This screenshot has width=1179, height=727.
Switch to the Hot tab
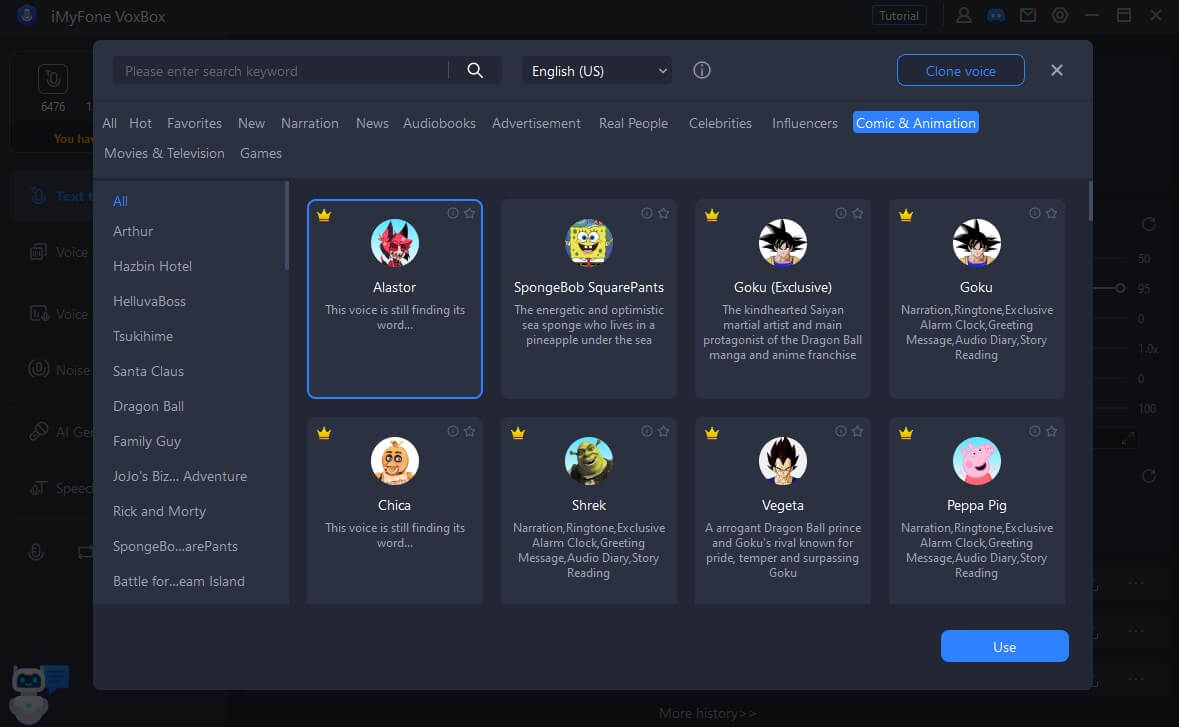click(141, 123)
